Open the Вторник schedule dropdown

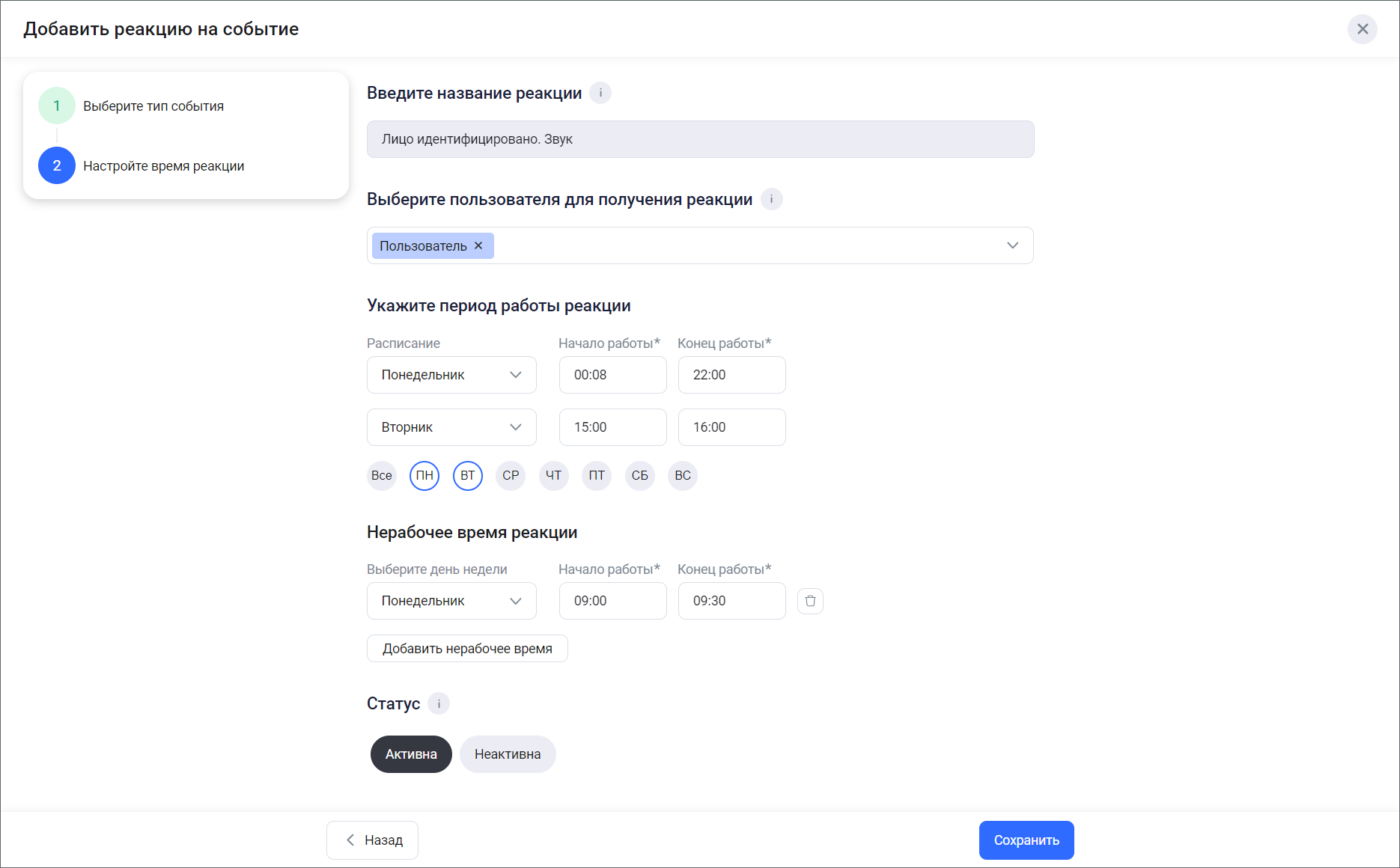(x=451, y=427)
